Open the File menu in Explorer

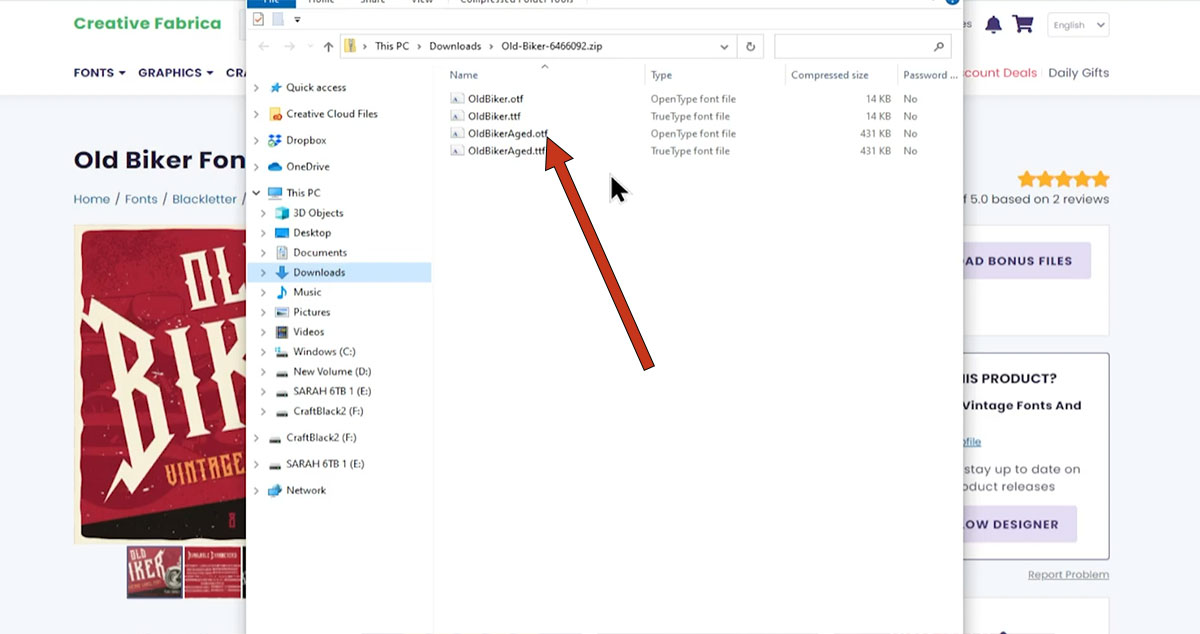pyautogui.click(x=272, y=3)
